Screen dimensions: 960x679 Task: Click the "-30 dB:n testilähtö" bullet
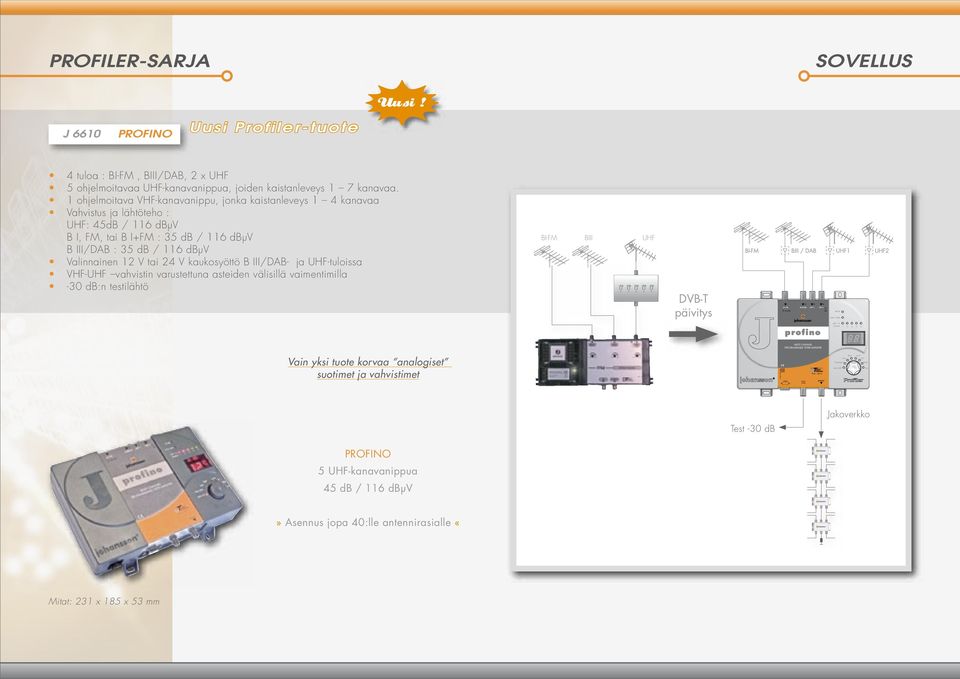point(108,286)
